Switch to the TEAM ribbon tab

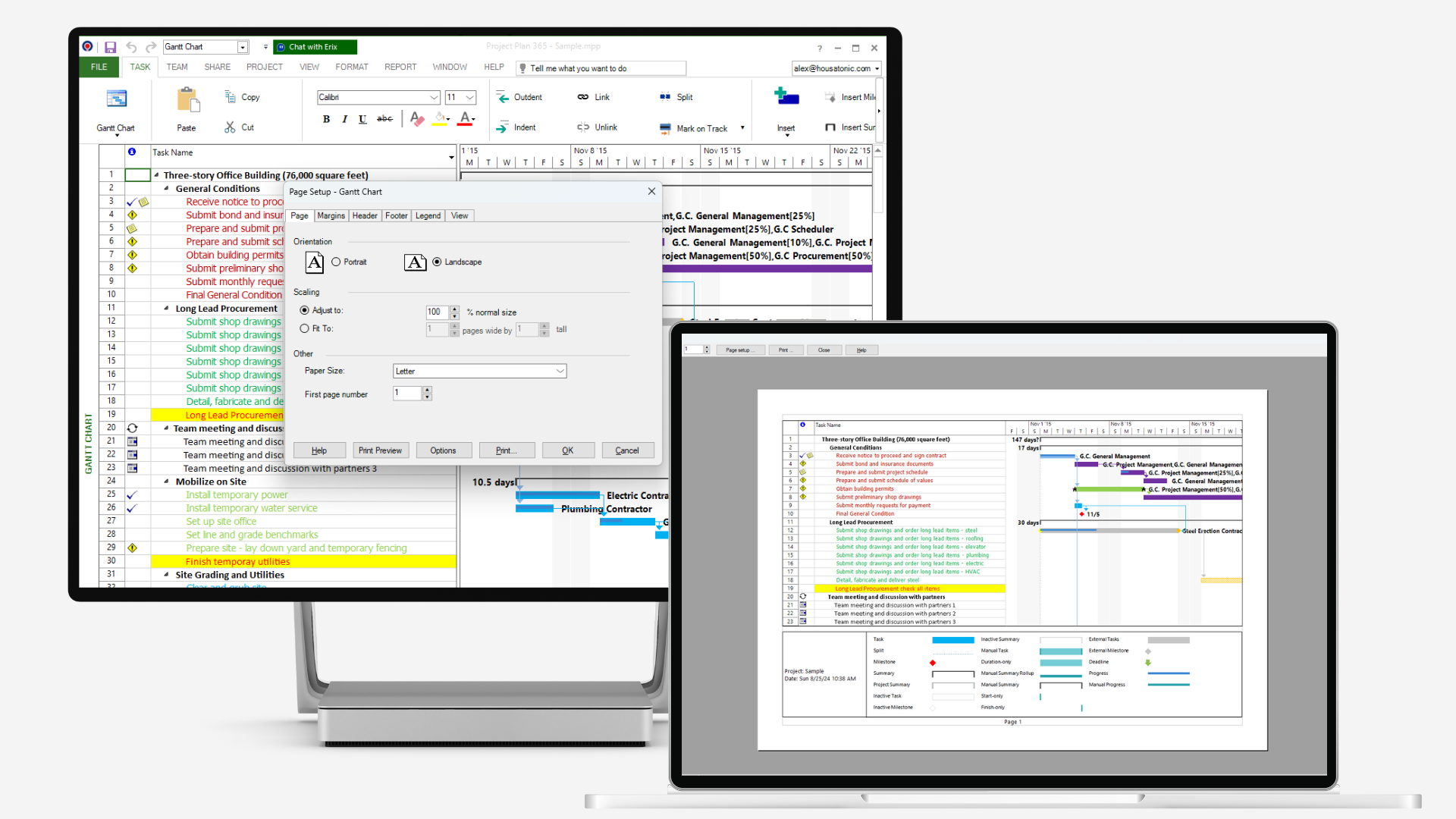coord(177,67)
